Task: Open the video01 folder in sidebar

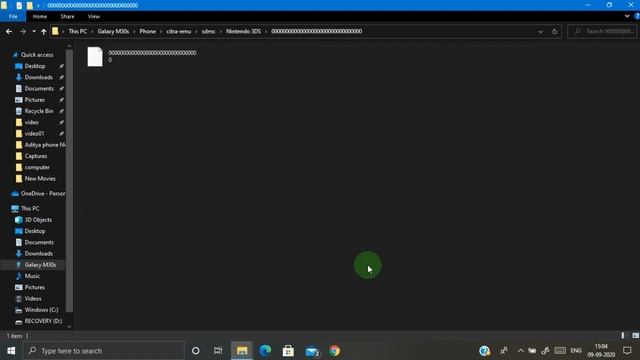Action: (34, 133)
